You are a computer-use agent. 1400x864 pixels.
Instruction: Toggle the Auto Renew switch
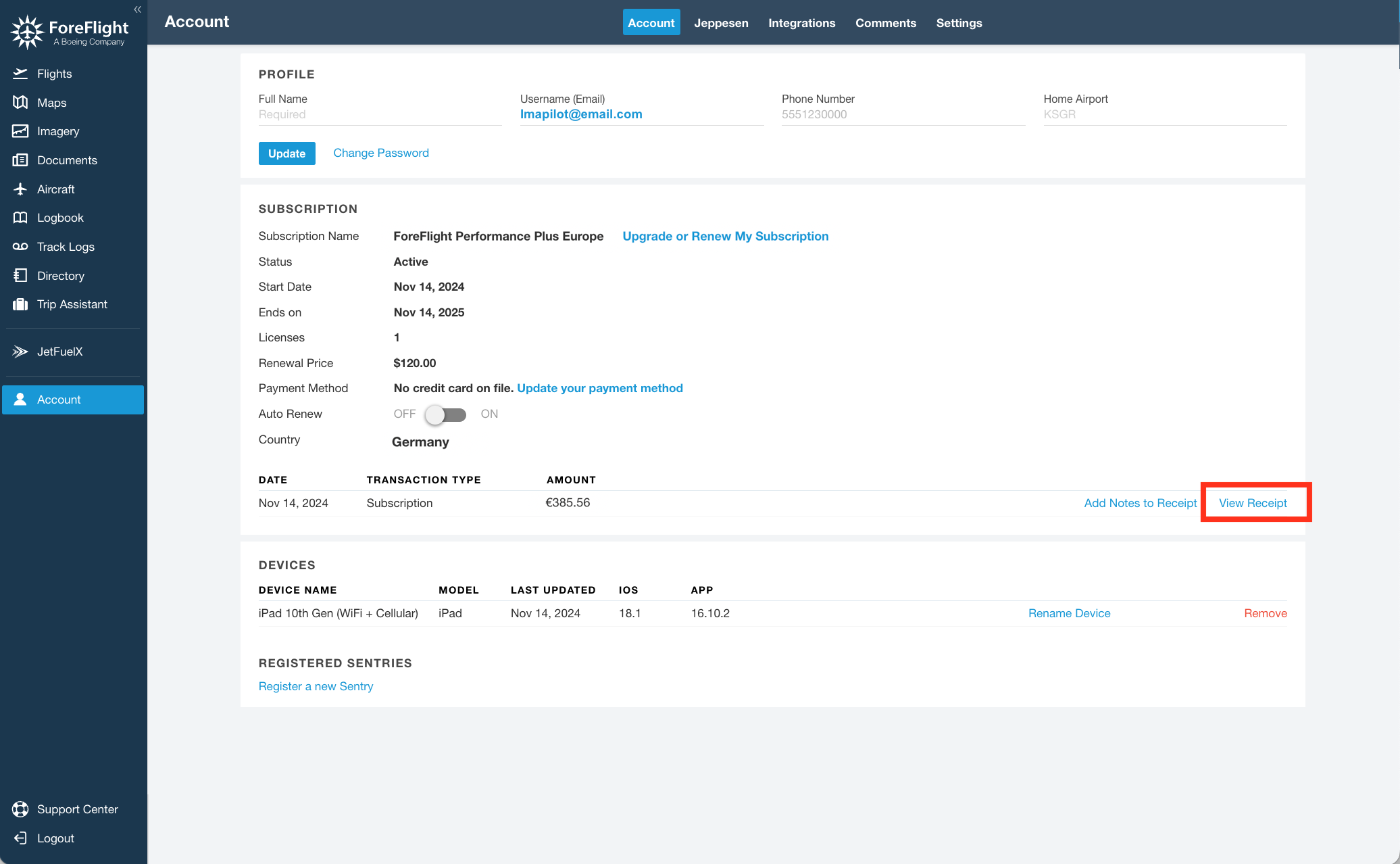[x=446, y=414]
